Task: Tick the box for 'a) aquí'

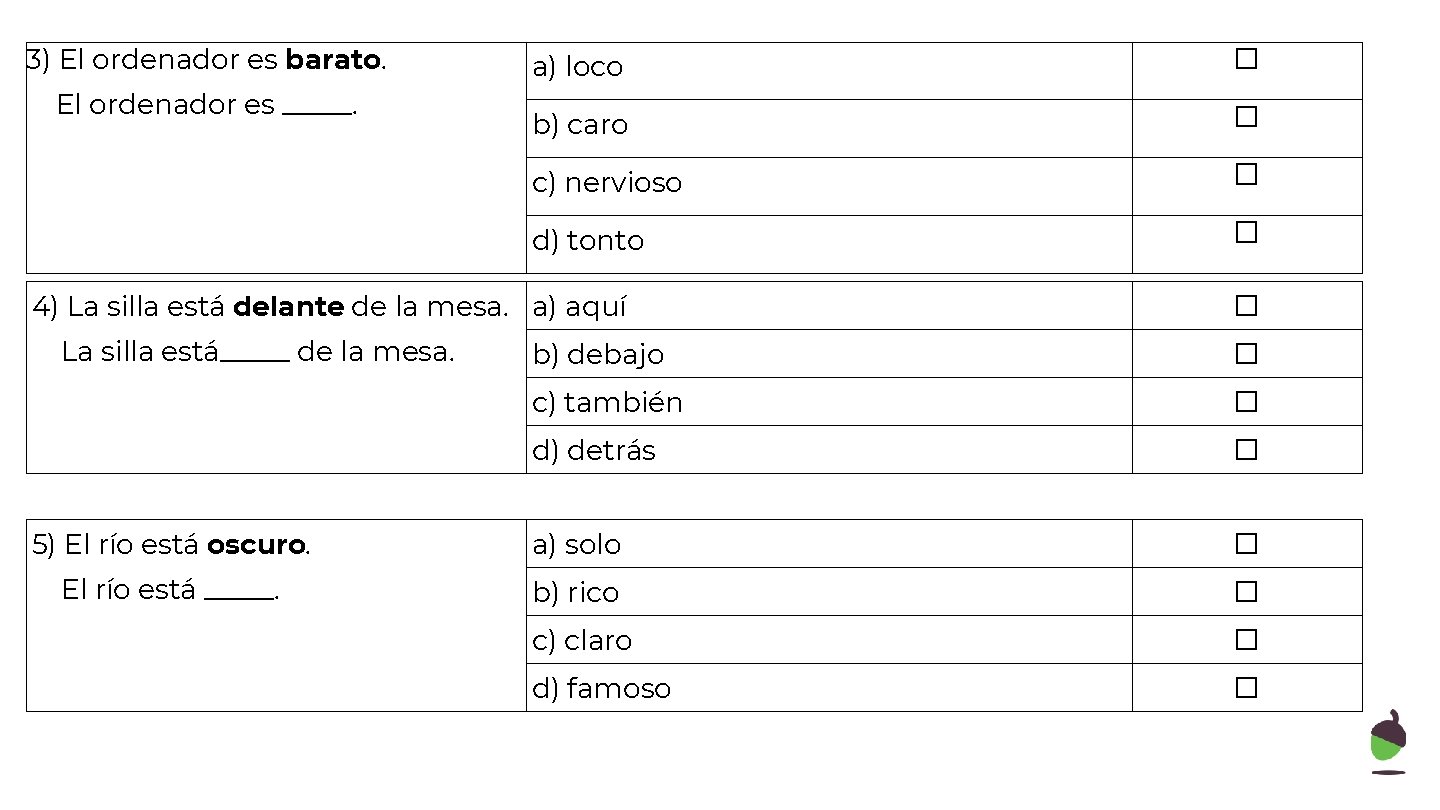Action: (x=1246, y=306)
